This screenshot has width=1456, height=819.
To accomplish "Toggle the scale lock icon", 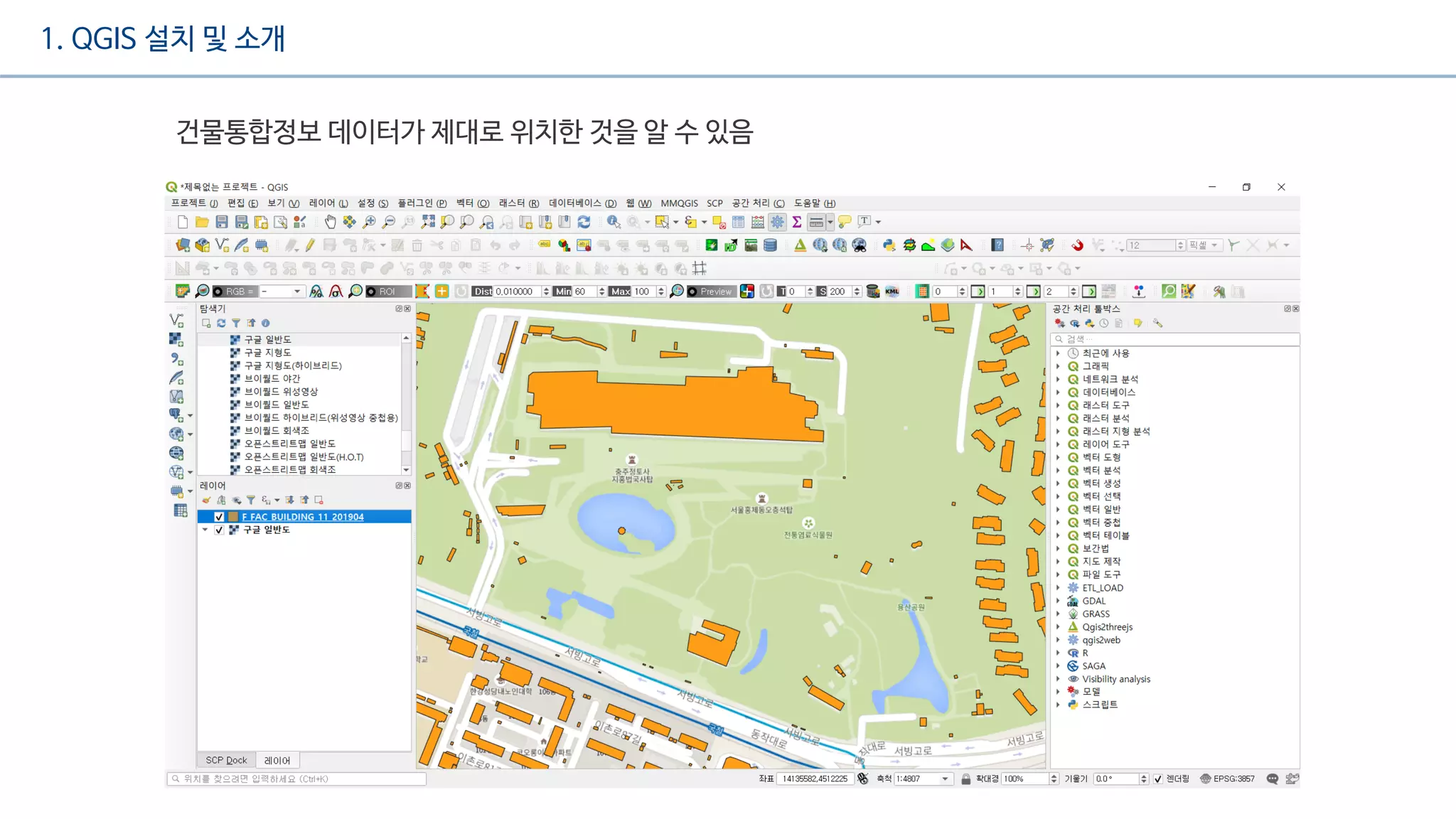I will (x=965, y=779).
